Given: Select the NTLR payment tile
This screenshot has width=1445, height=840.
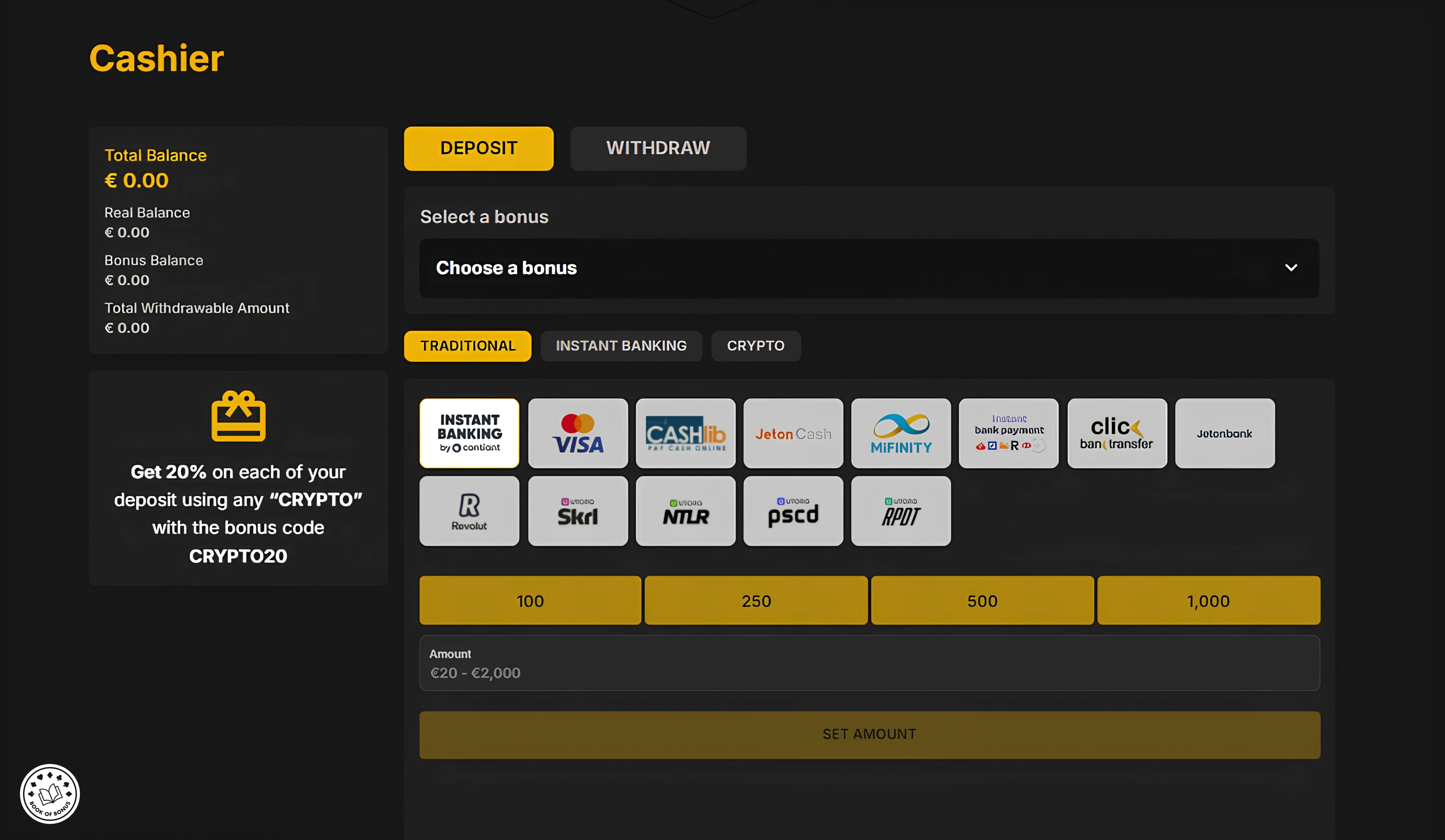Looking at the screenshot, I should pos(685,510).
